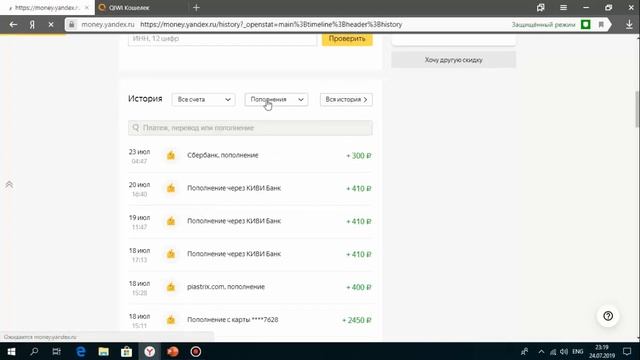Open 19 июл Пополнение через КИВИ Банк
The height and width of the screenshot is (360, 640).
pos(250,221)
